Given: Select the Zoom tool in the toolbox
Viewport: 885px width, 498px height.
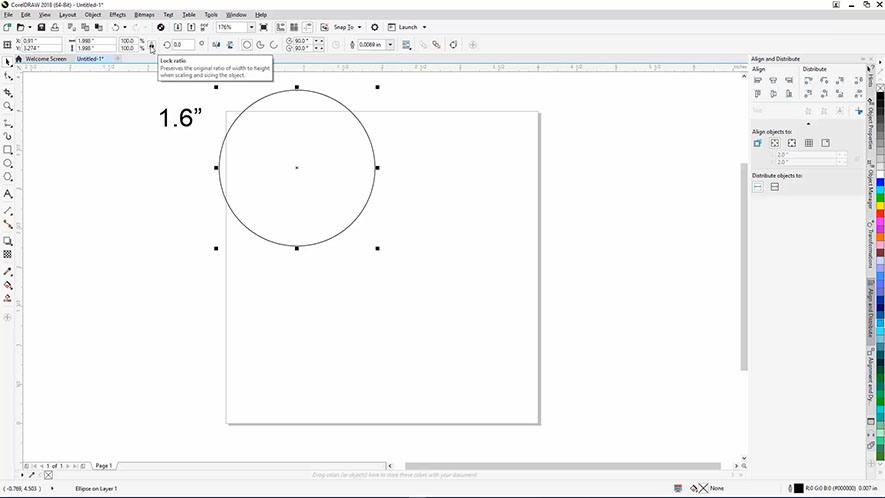Looking at the screenshot, I should coord(8,106).
